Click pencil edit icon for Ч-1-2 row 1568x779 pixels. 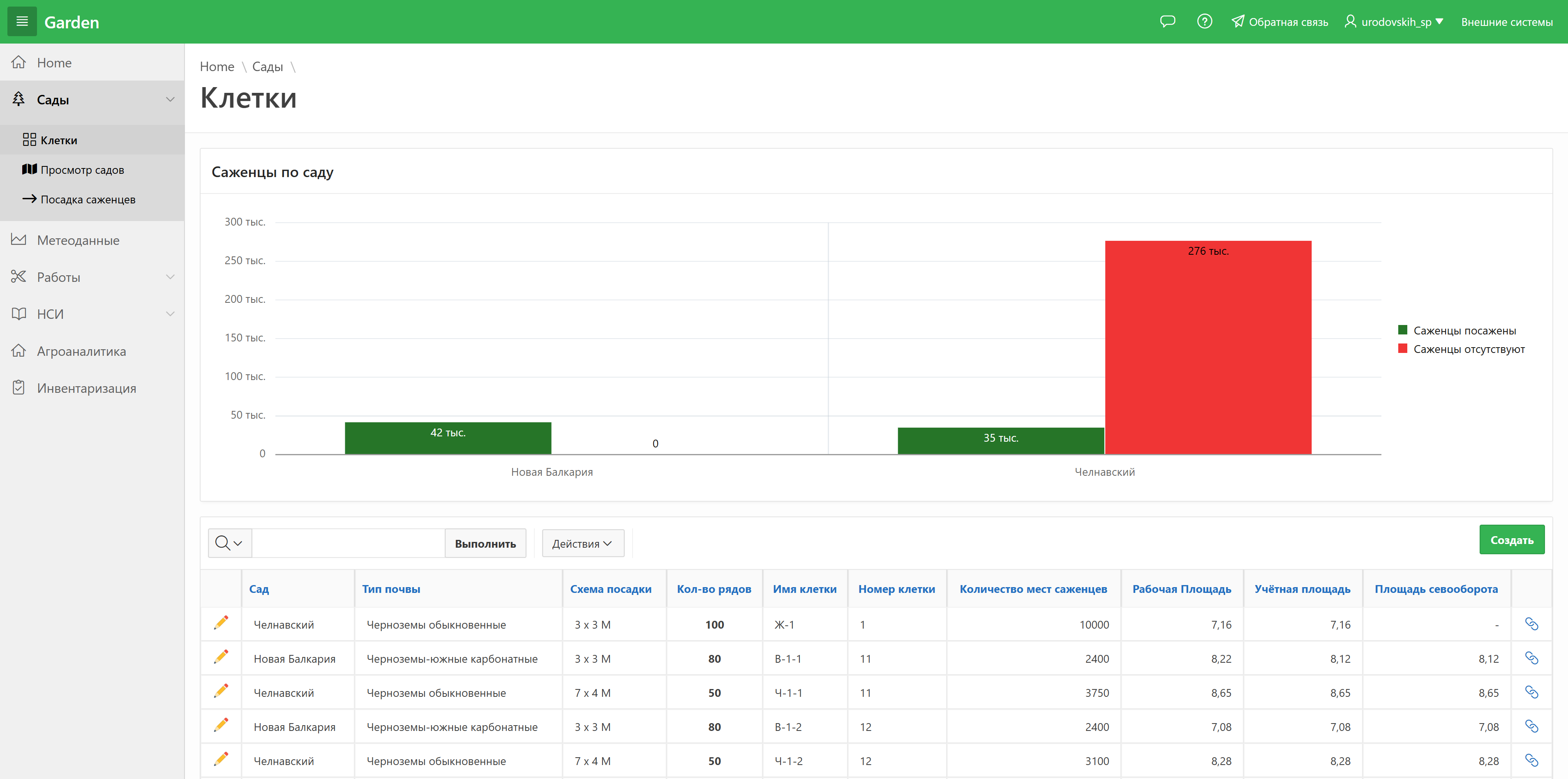pos(221,760)
